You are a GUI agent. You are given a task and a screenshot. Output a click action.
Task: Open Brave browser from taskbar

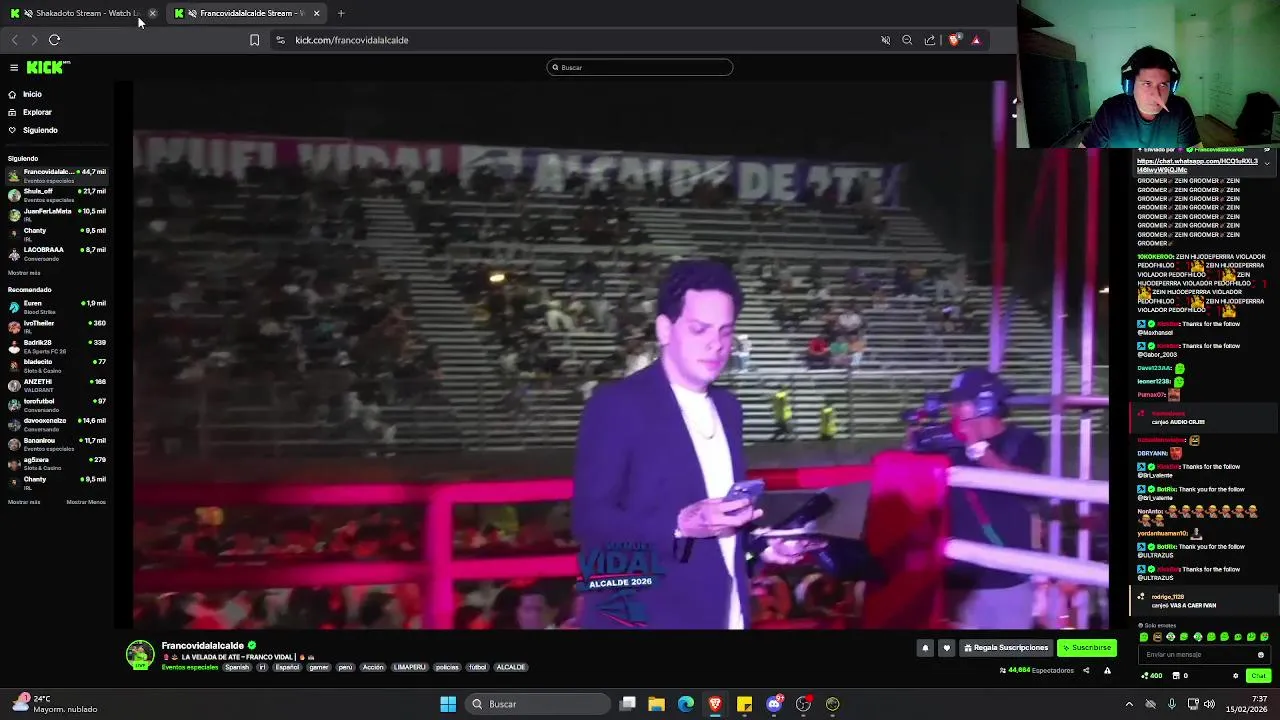pyautogui.click(x=715, y=704)
